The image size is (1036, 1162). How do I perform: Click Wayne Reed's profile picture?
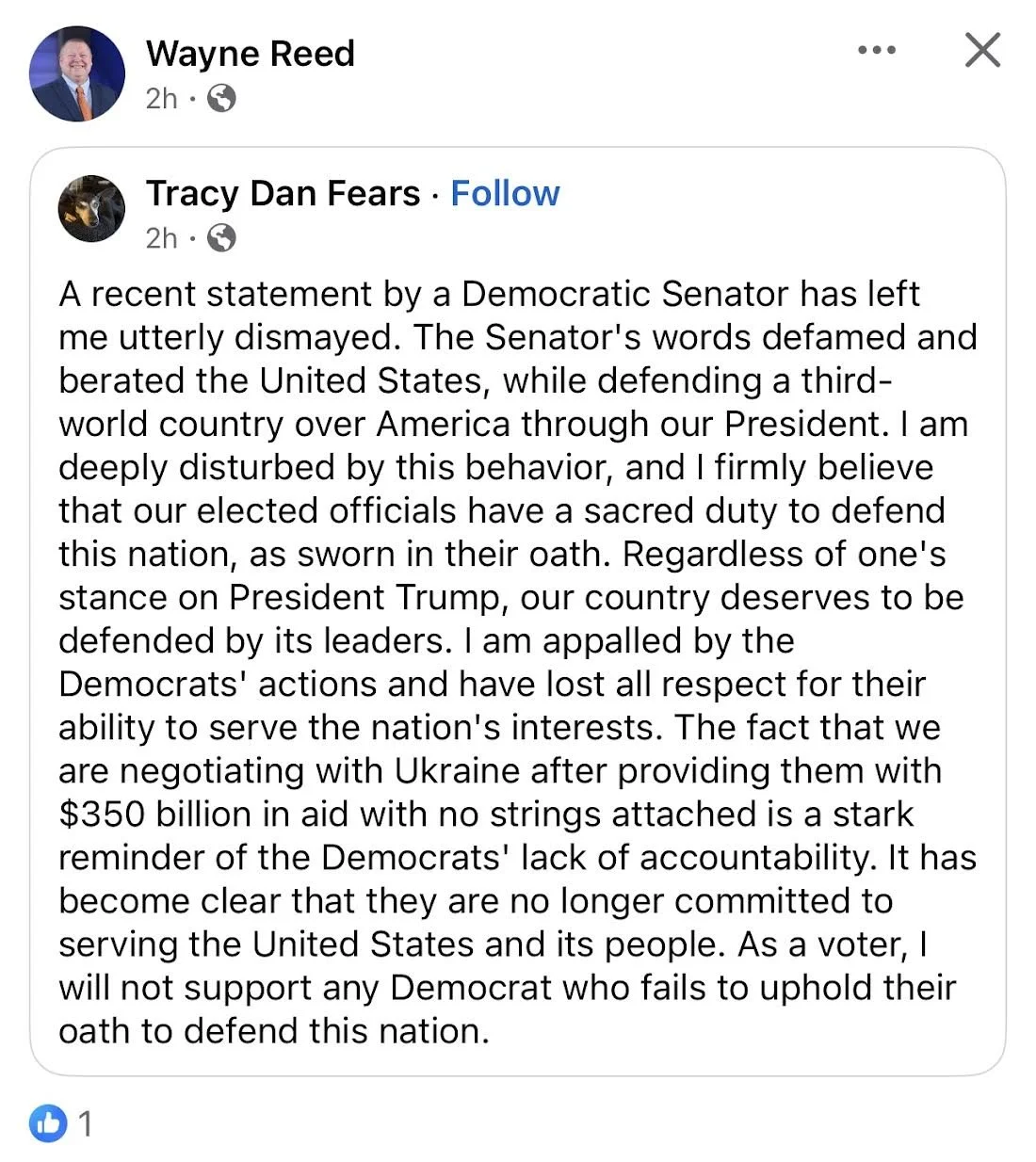[77, 73]
